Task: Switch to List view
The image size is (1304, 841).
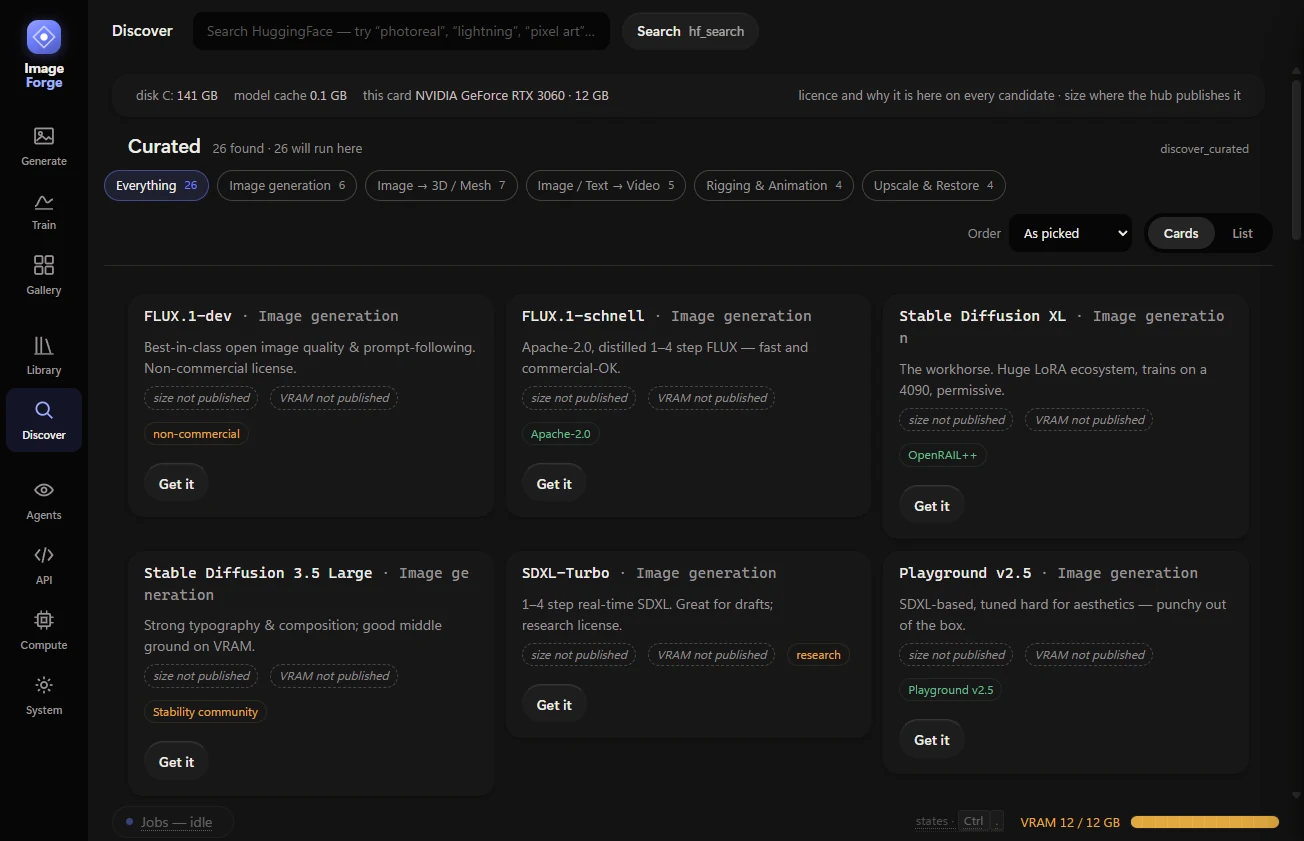Action: 1242,233
